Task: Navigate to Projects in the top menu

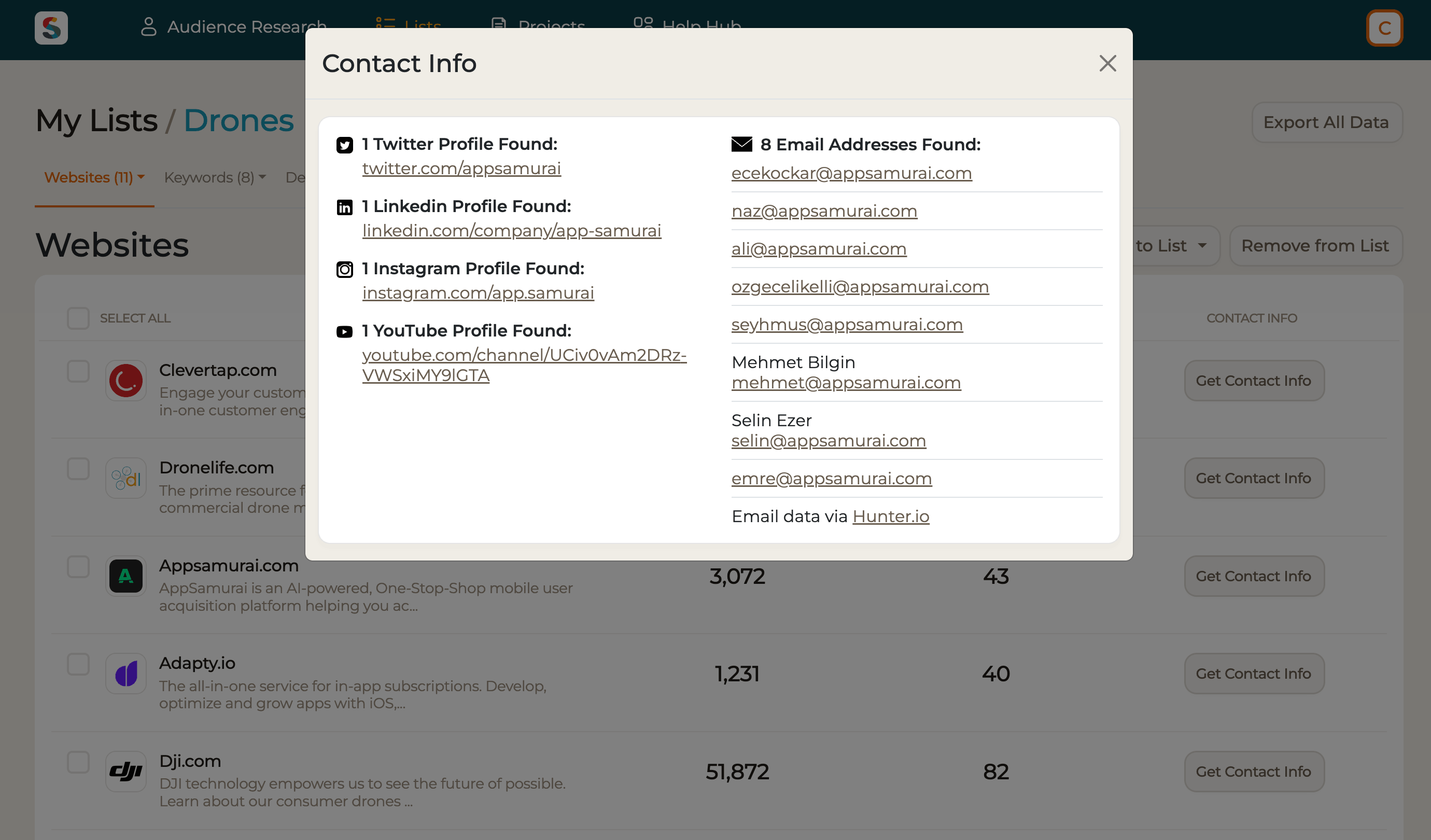Action: tap(537, 24)
